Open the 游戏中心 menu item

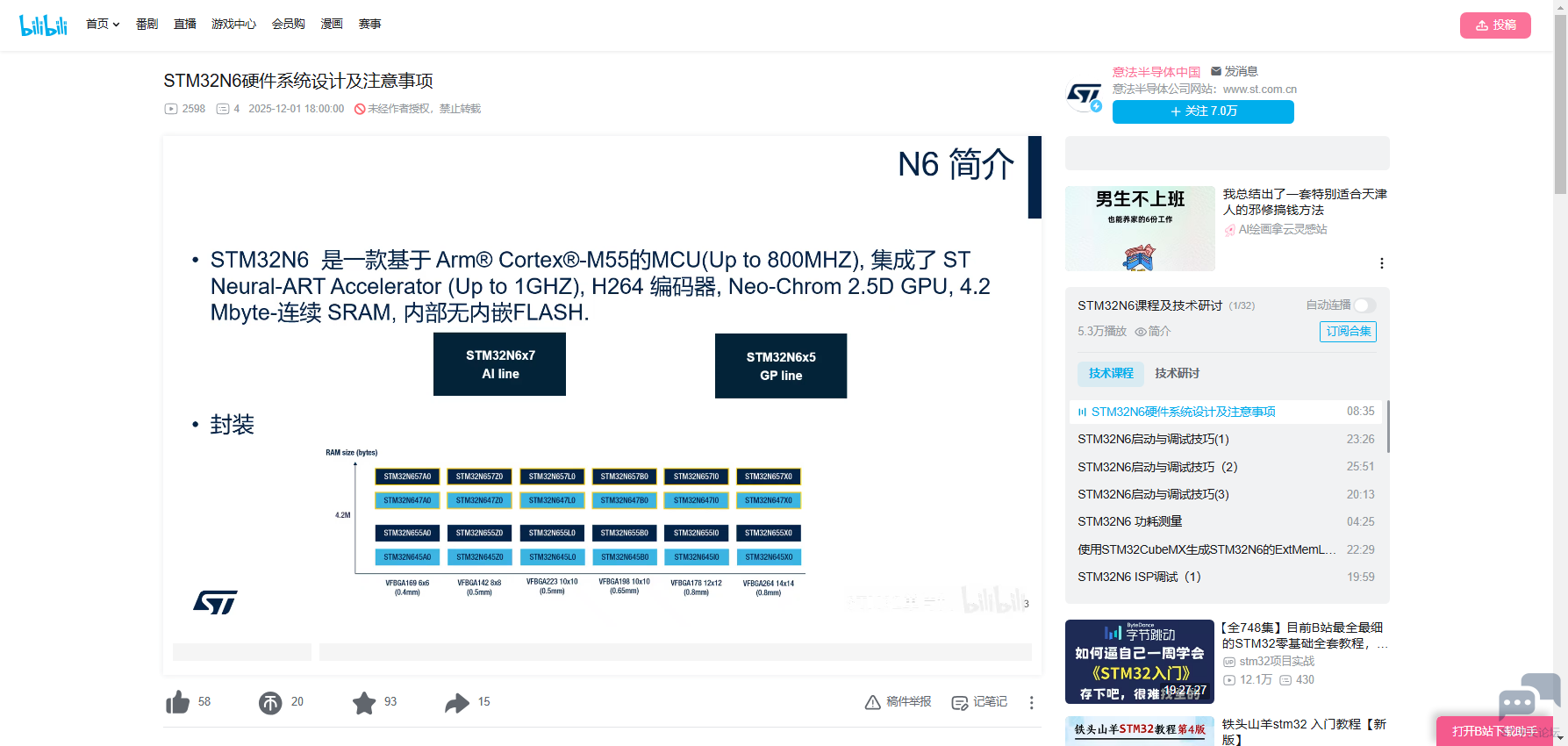(x=233, y=25)
